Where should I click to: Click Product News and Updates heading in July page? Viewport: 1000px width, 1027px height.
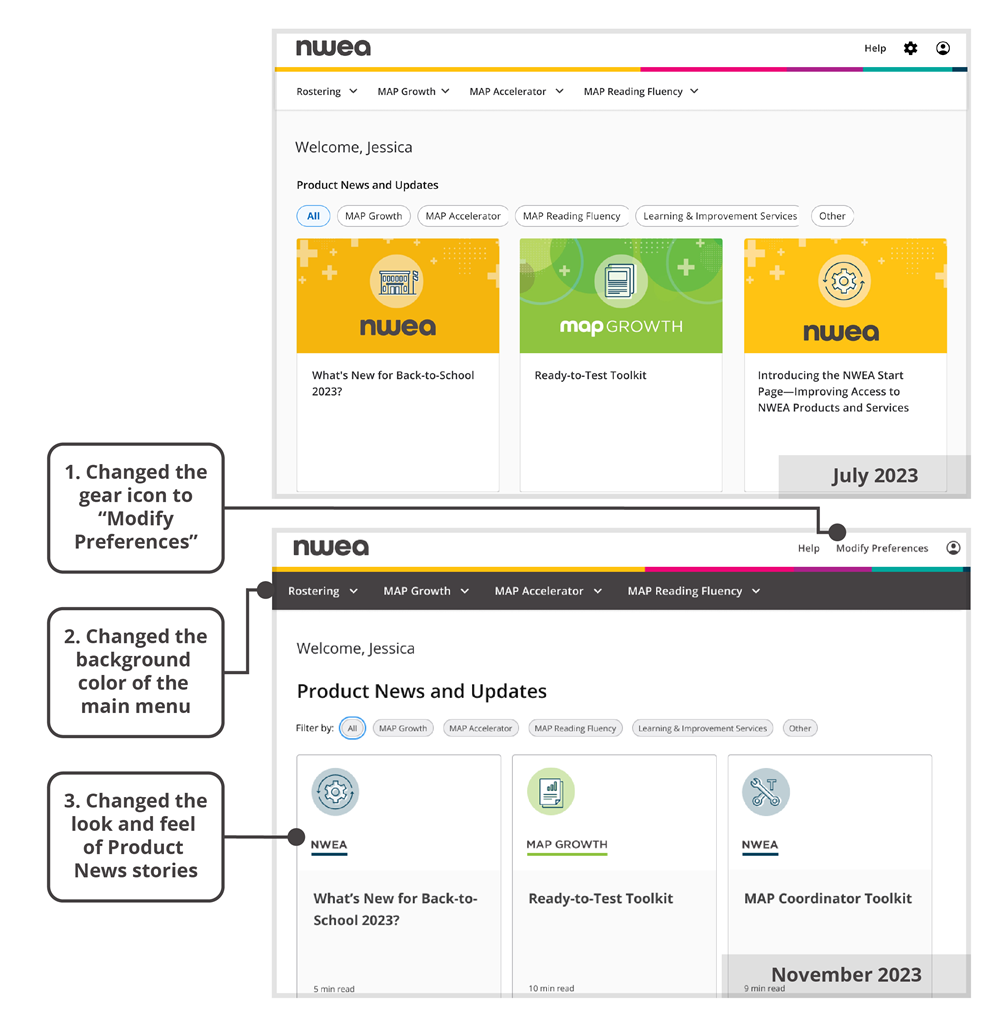tap(367, 185)
